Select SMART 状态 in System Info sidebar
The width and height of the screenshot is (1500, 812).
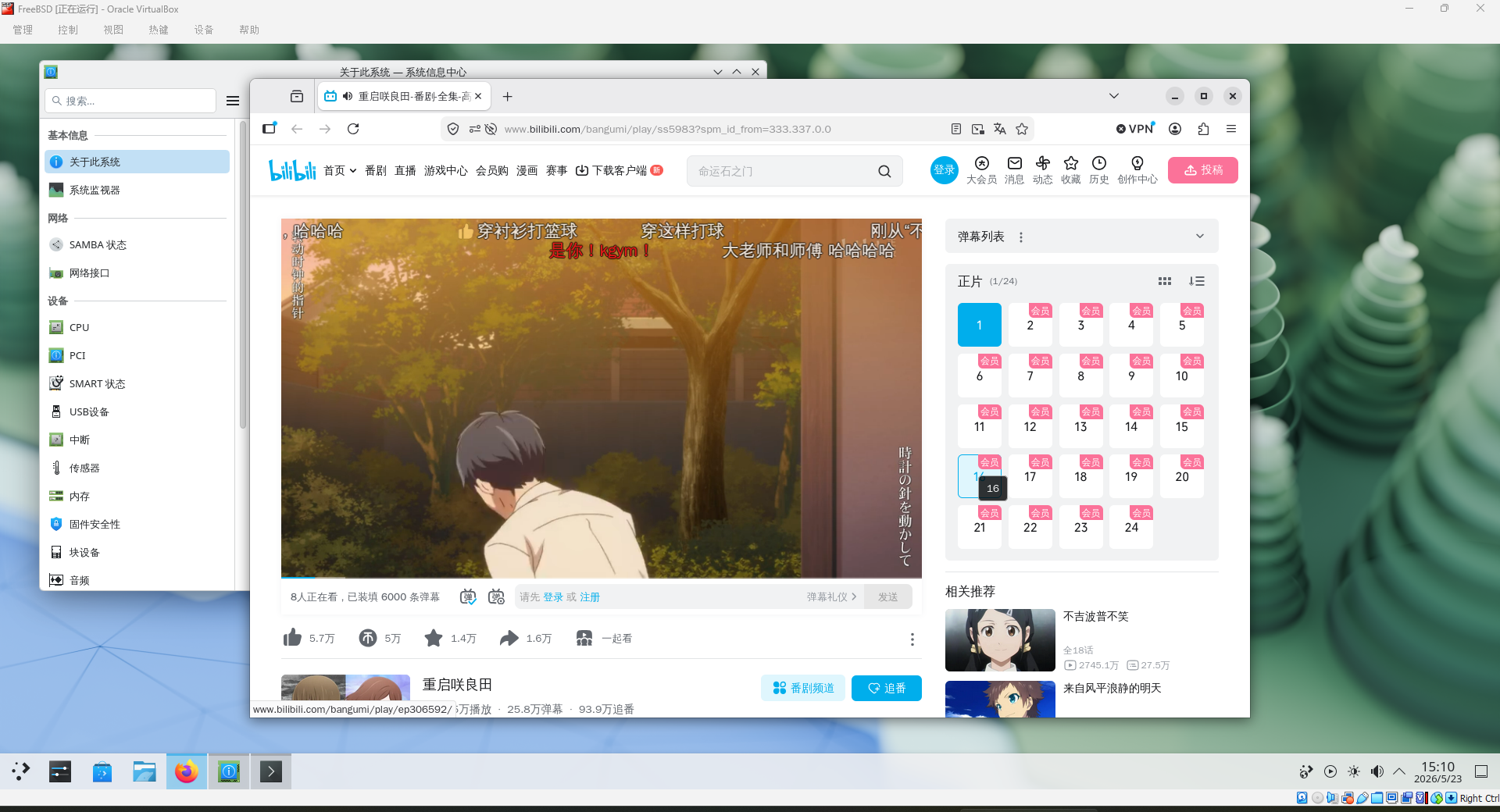(x=137, y=383)
